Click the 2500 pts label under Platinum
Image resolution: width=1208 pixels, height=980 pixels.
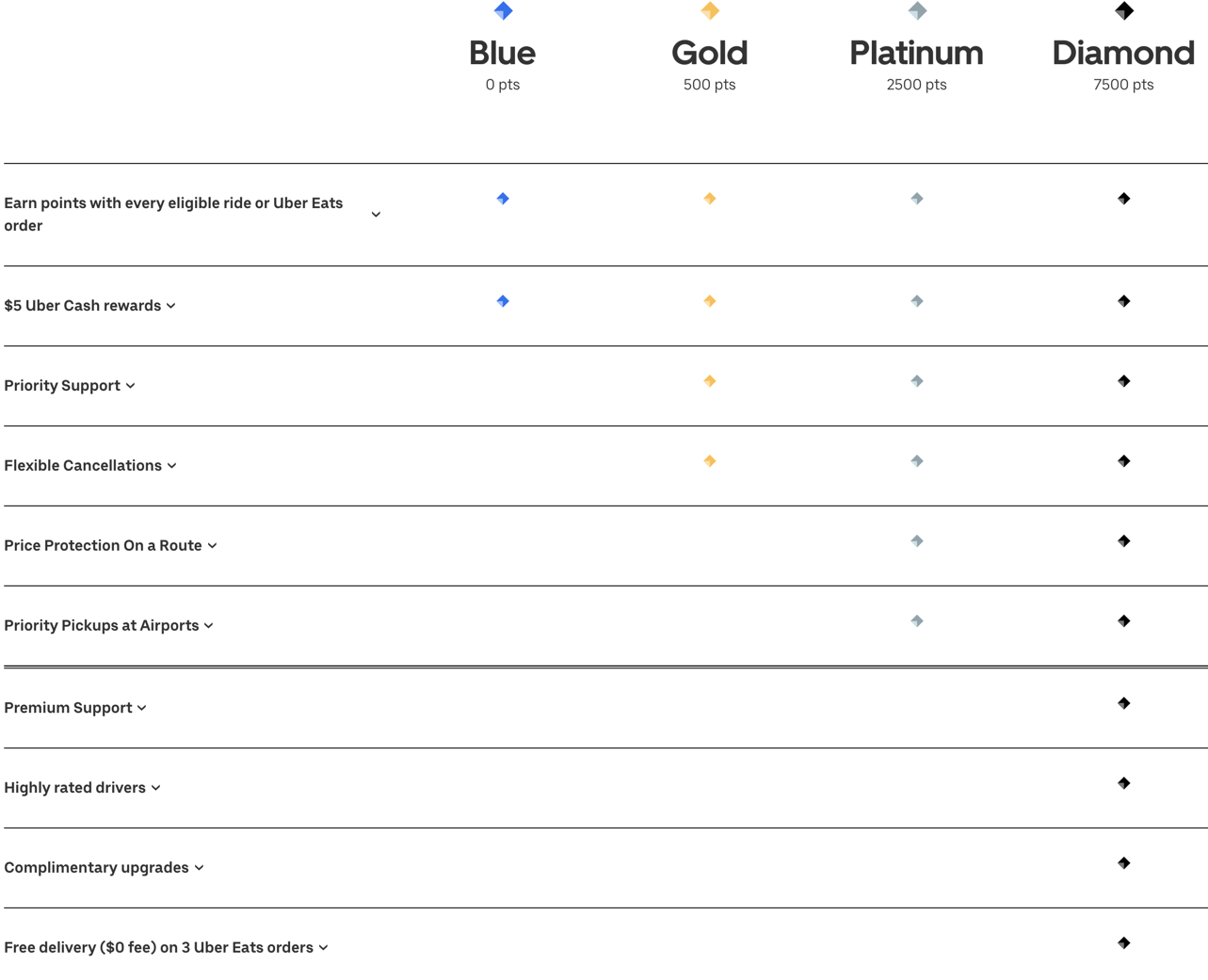tap(917, 85)
